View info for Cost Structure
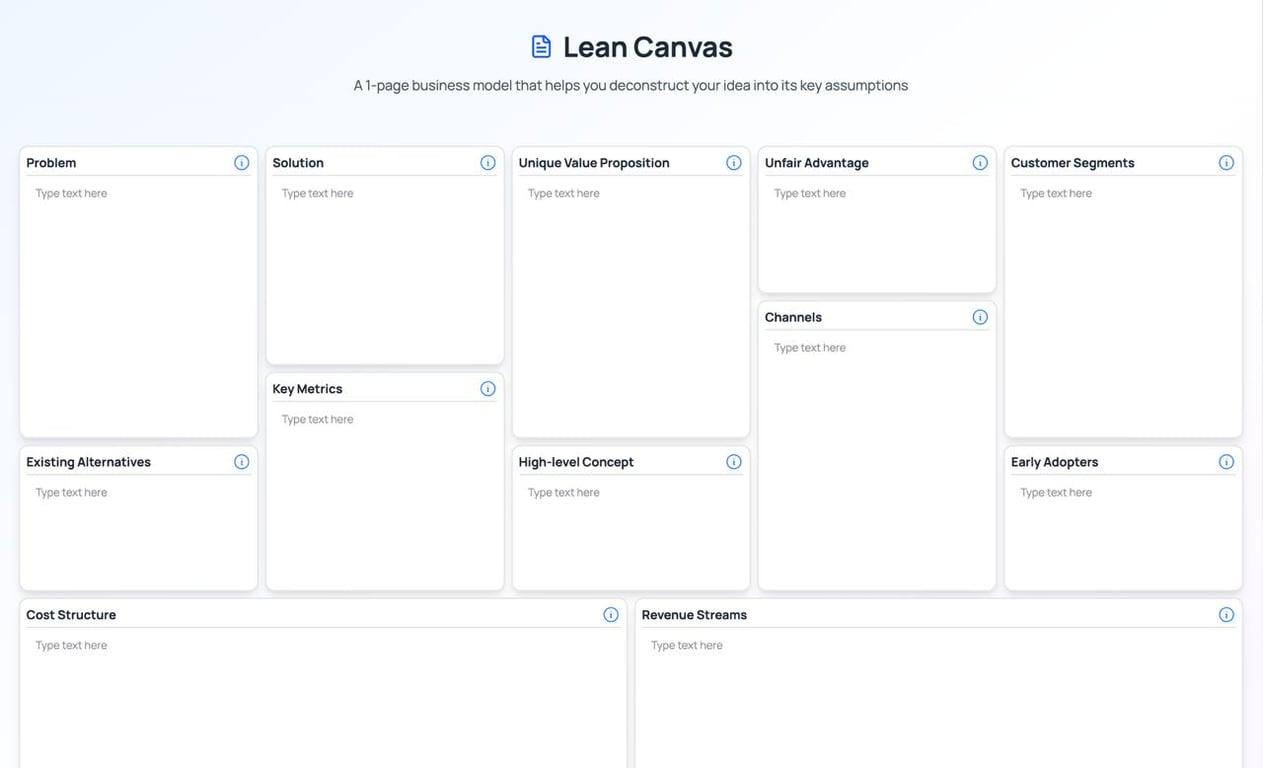The height and width of the screenshot is (768, 1263). pyautogui.click(x=611, y=613)
